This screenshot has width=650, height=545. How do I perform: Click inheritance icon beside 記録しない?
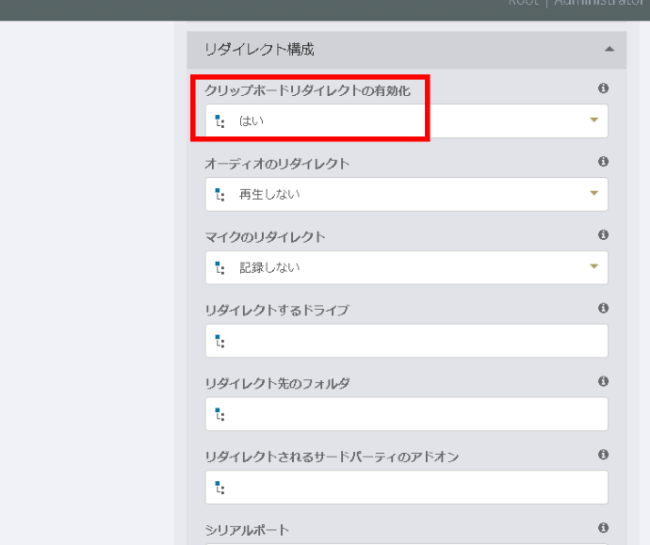click(220, 267)
